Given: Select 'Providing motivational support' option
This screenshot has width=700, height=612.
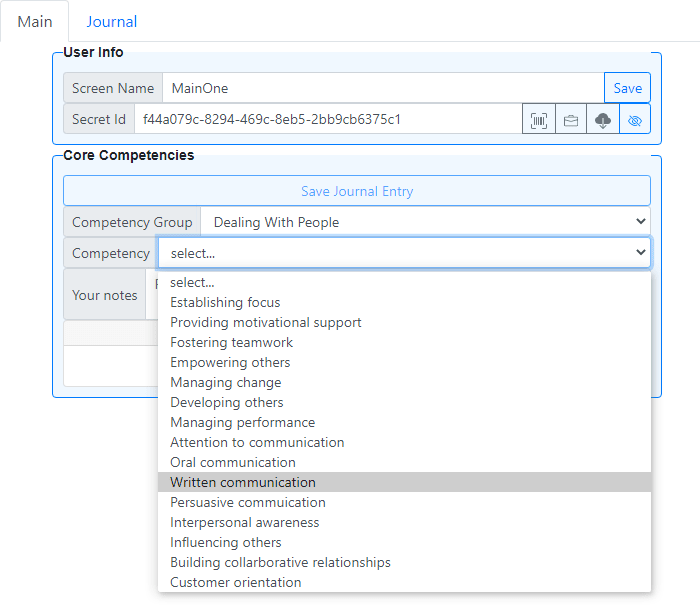Looking at the screenshot, I should 404,323.
